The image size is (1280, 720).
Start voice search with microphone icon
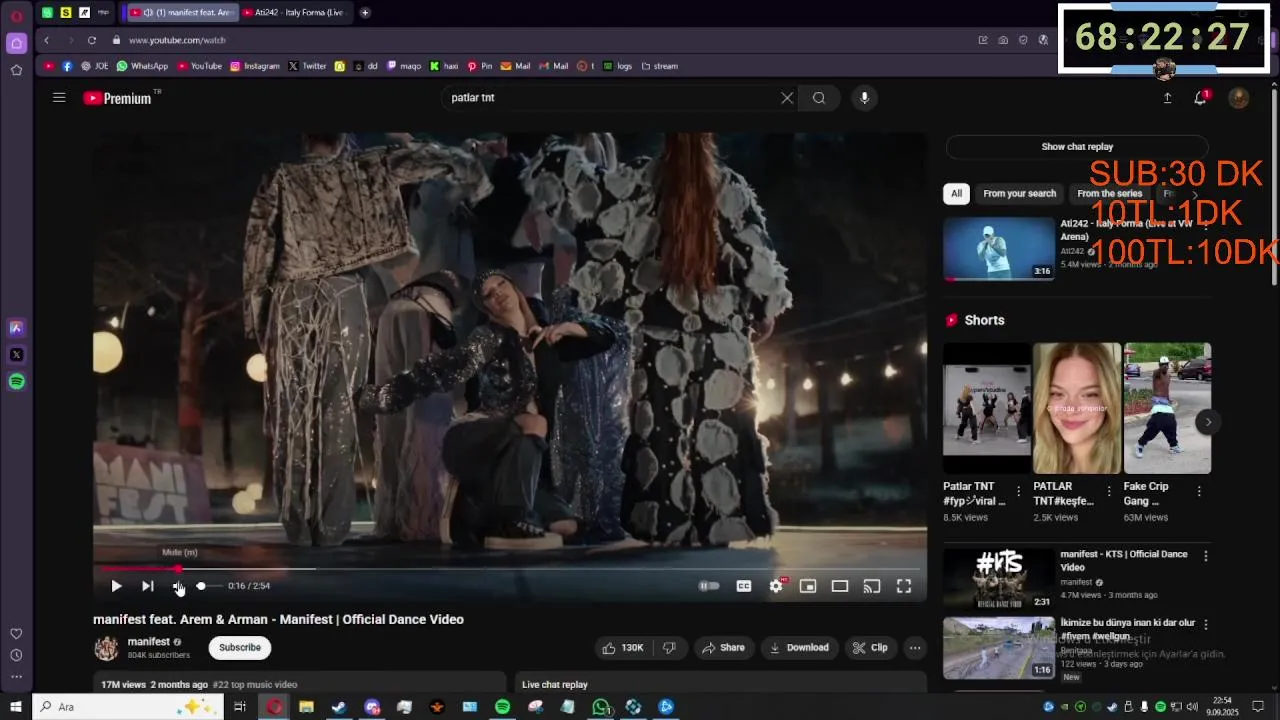(x=865, y=98)
